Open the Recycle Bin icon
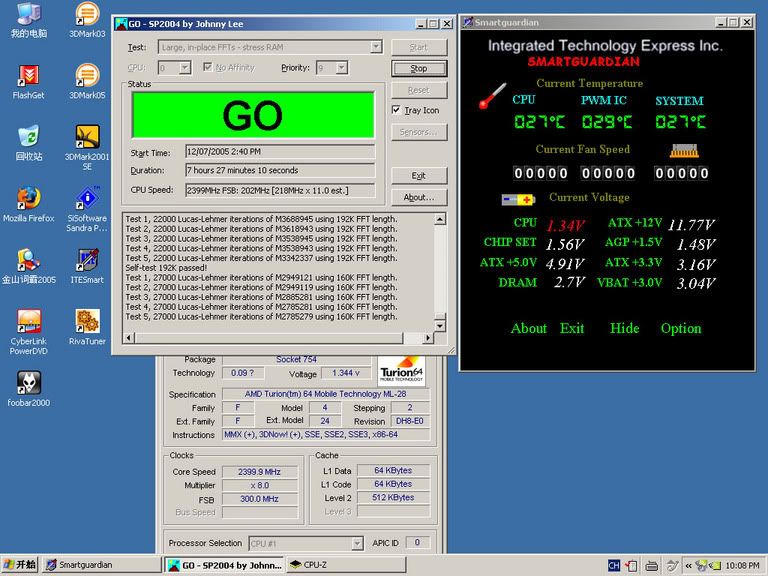Image resolution: width=768 pixels, height=576 pixels. (x=28, y=143)
